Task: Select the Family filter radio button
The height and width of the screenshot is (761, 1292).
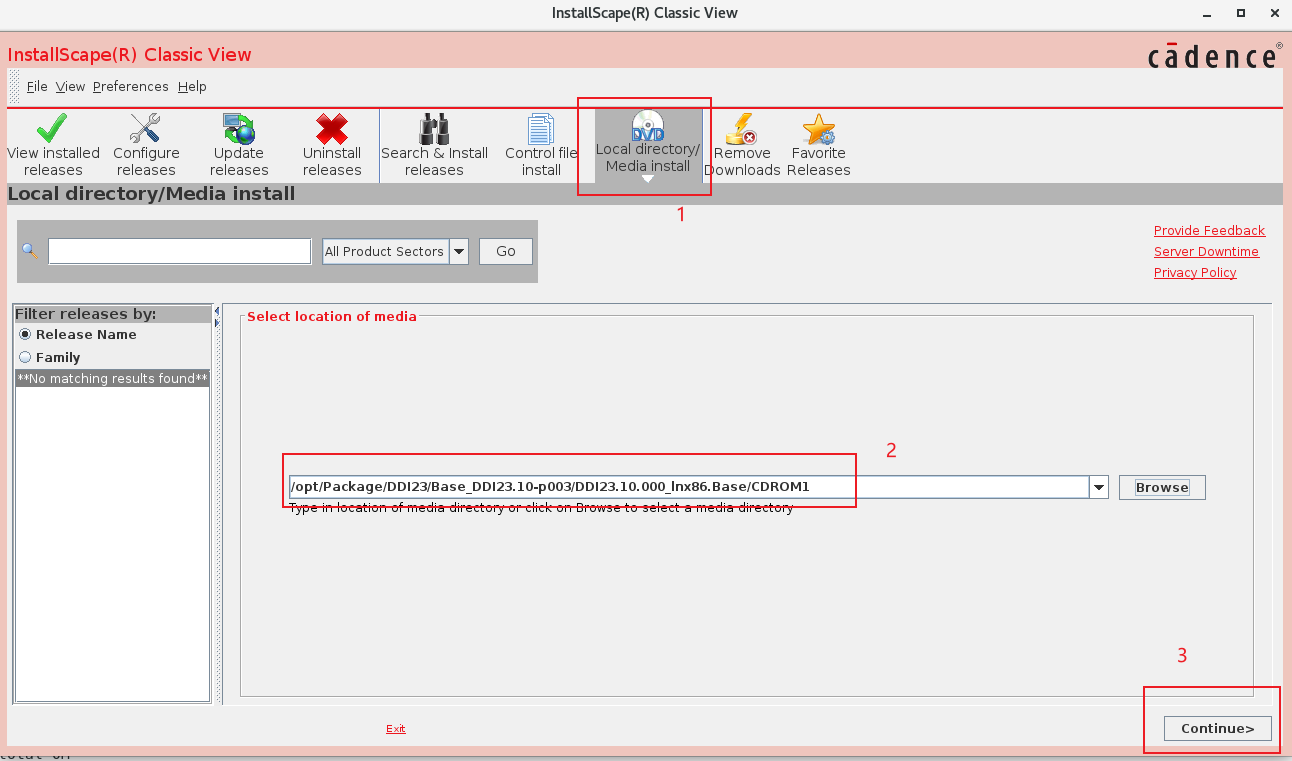Action: pos(25,357)
